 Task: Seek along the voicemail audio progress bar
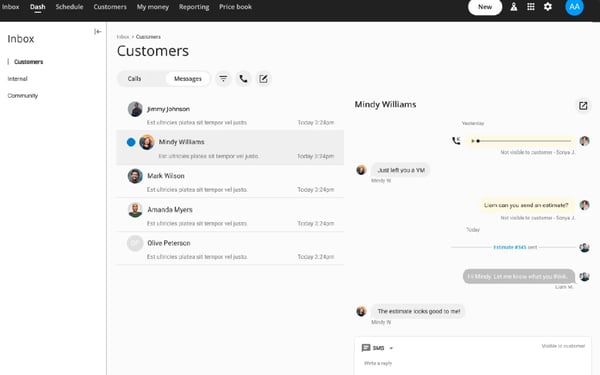coord(524,141)
